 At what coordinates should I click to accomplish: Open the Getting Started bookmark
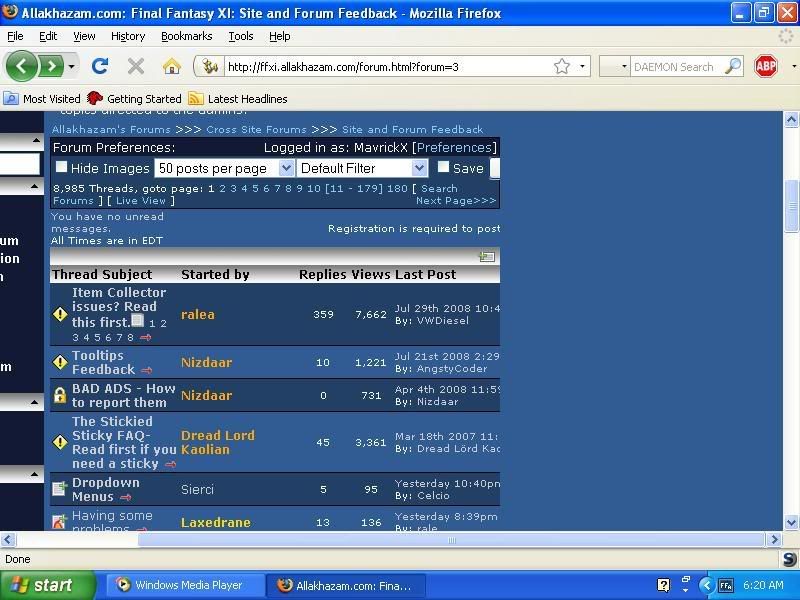tap(134, 98)
